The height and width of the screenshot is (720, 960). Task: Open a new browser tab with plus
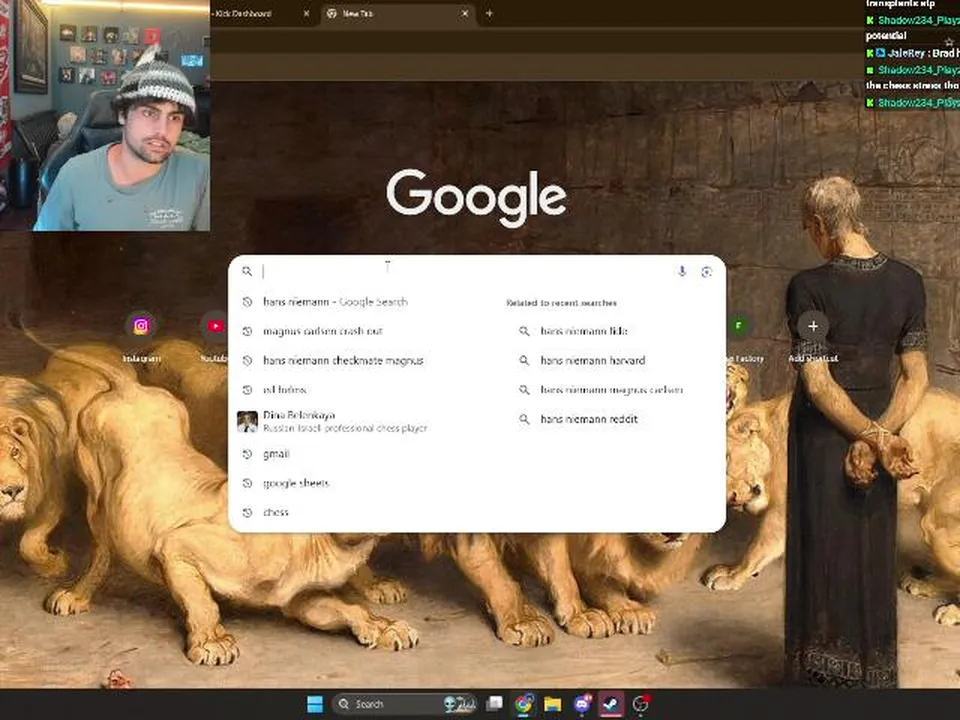pos(489,13)
